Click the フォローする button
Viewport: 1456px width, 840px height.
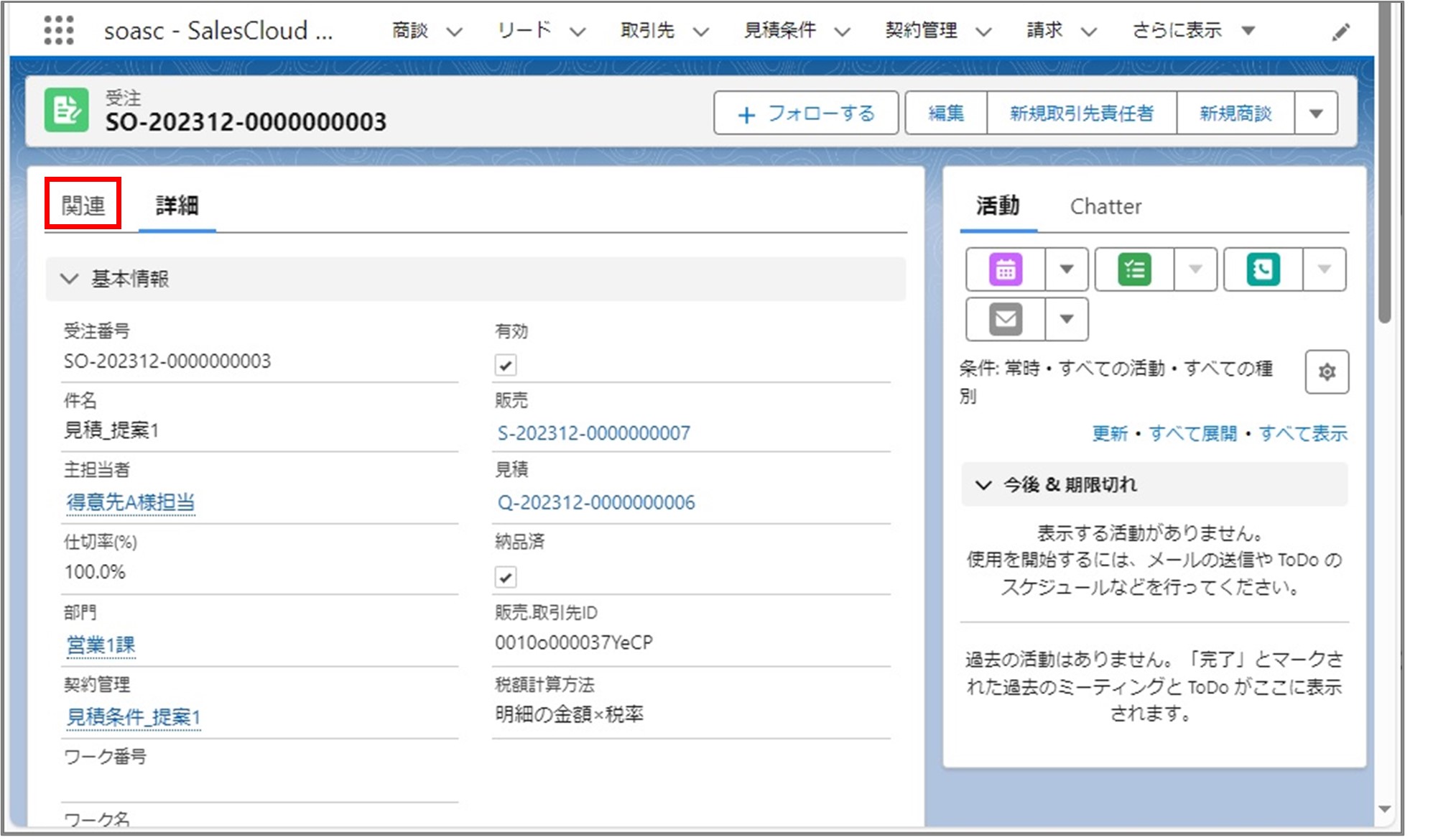coord(806,113)
